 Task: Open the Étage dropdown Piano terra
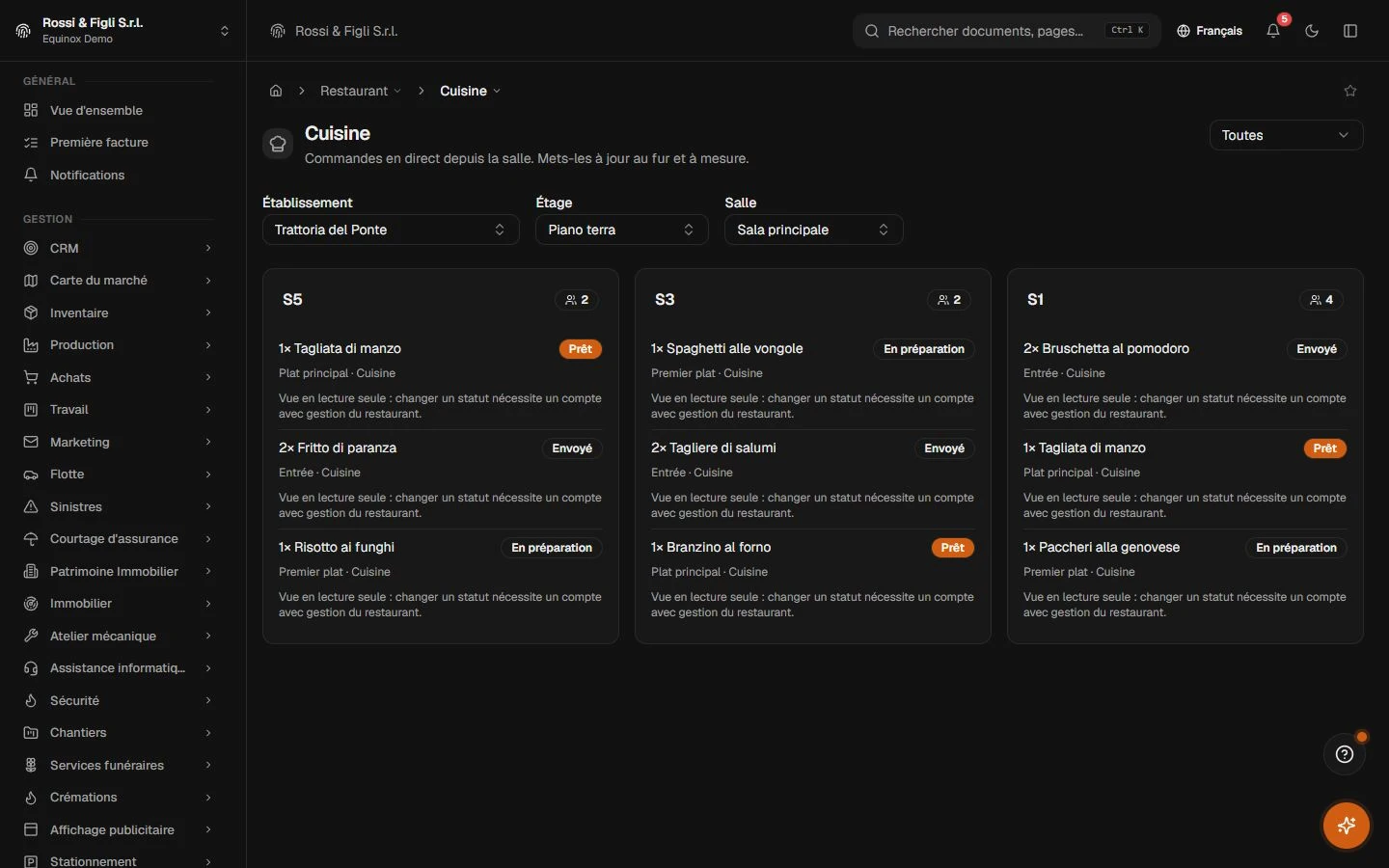tap(622, 230)
